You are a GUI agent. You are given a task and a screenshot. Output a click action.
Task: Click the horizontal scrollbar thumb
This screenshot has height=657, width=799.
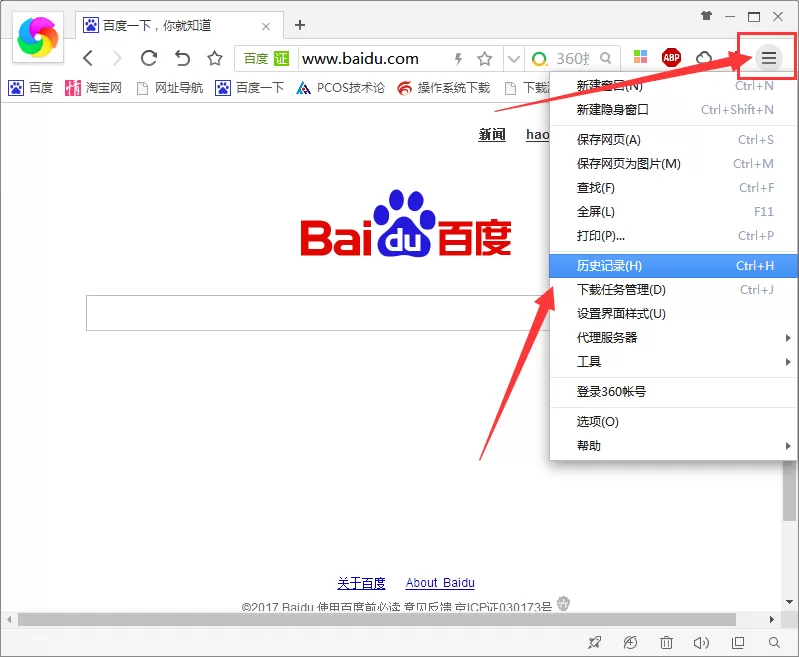[x=377, y=619]
